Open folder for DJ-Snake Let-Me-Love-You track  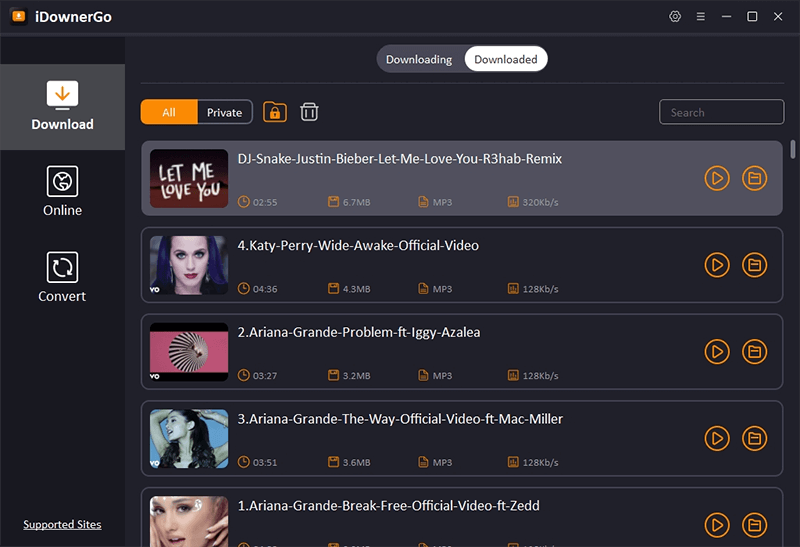pyautogui.click(x=754, y=178)
